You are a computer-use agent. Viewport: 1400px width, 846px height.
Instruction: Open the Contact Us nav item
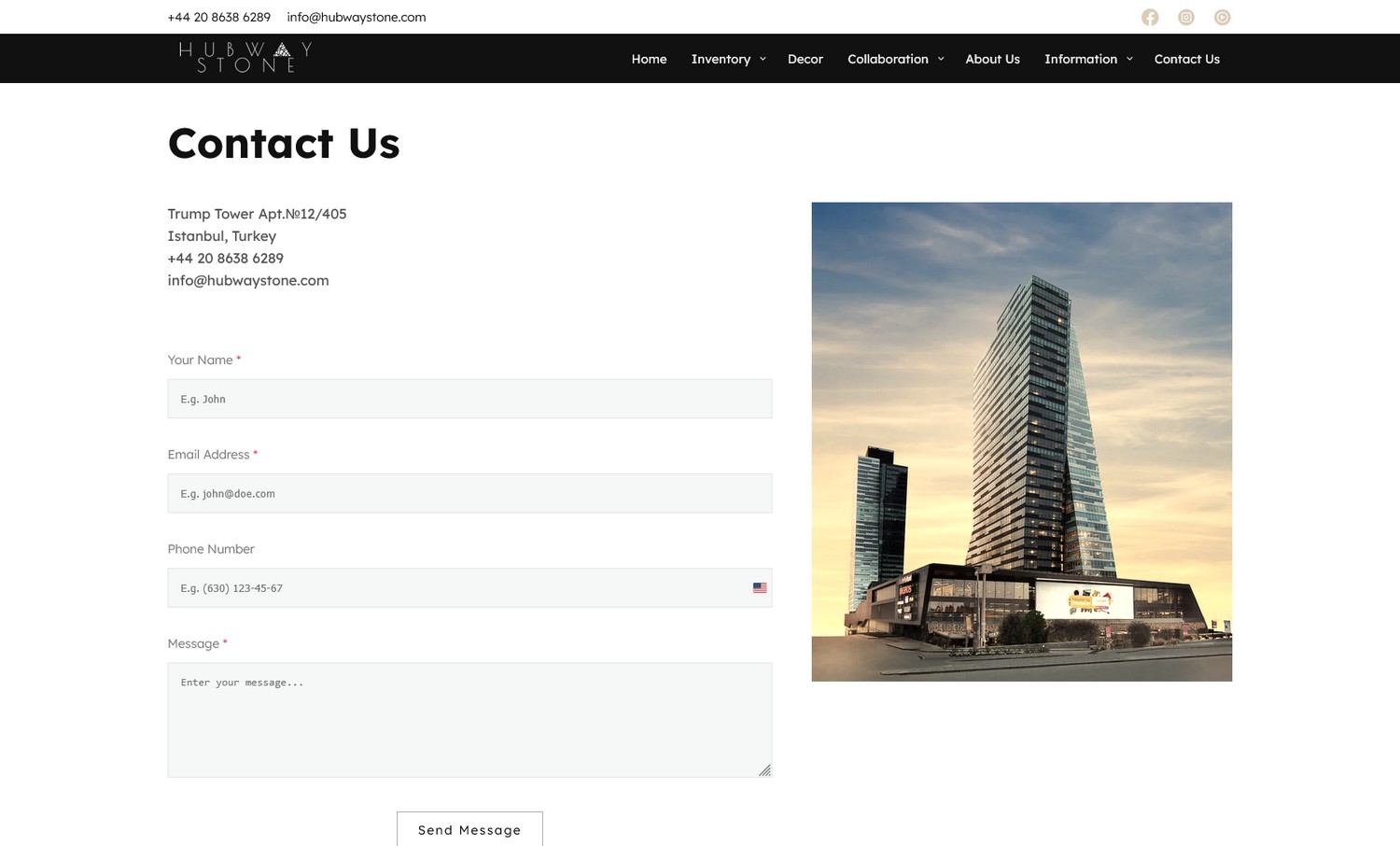(x=1186, y=59)
